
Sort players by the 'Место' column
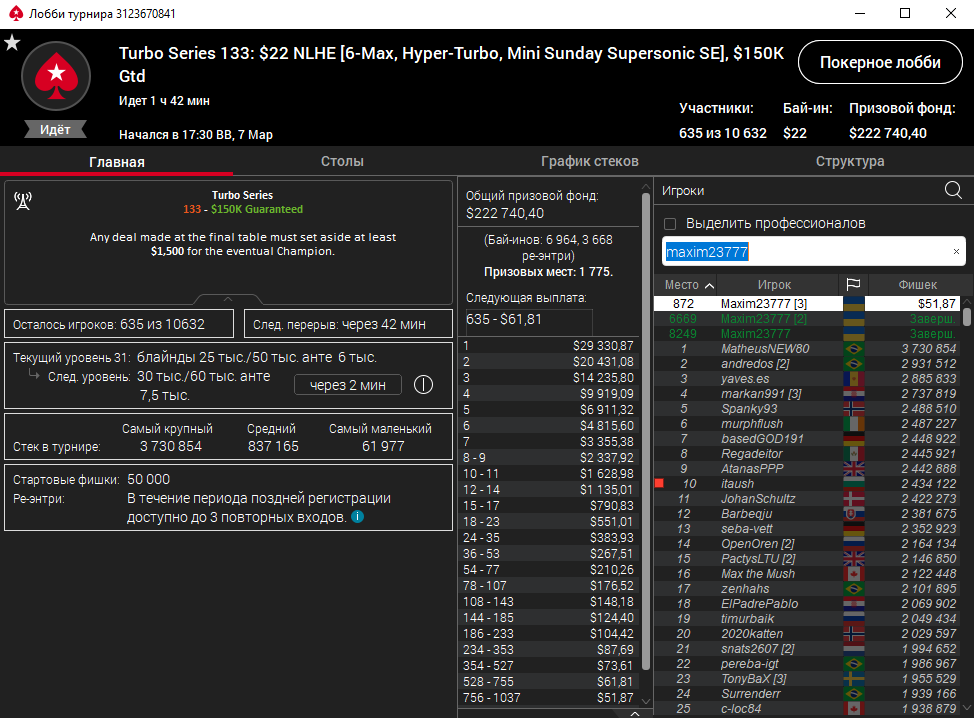point(689,284)
